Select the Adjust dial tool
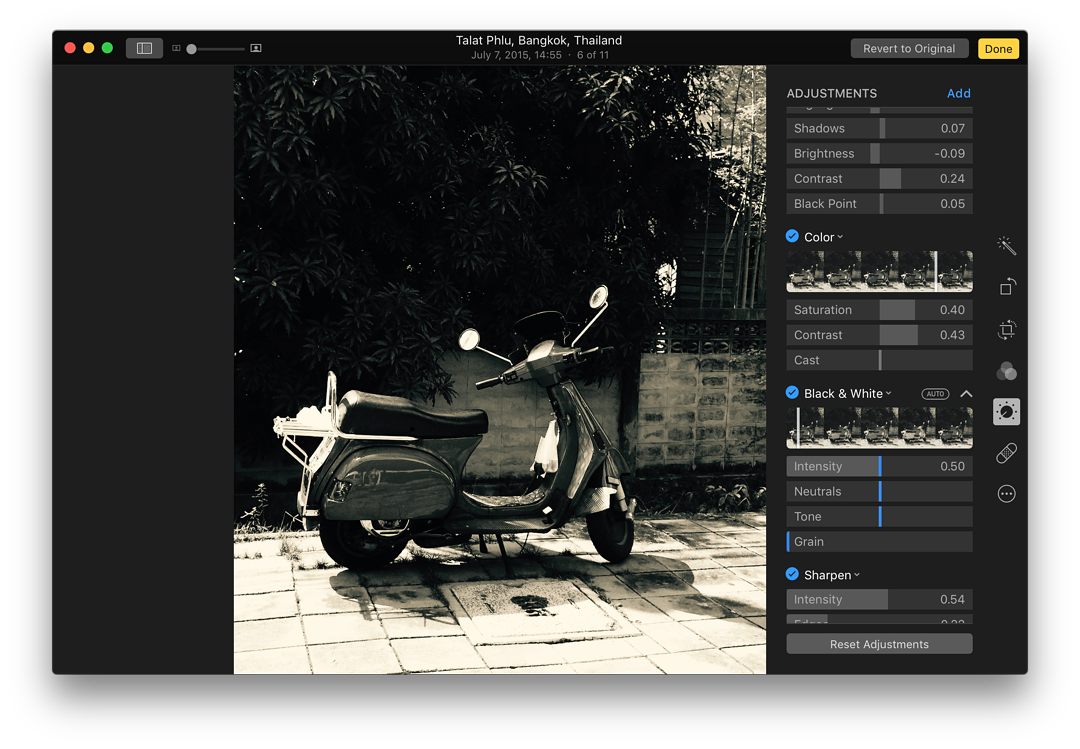Screen dimensions: 1080x749 pyautogui.click(x=1006, y=411)
